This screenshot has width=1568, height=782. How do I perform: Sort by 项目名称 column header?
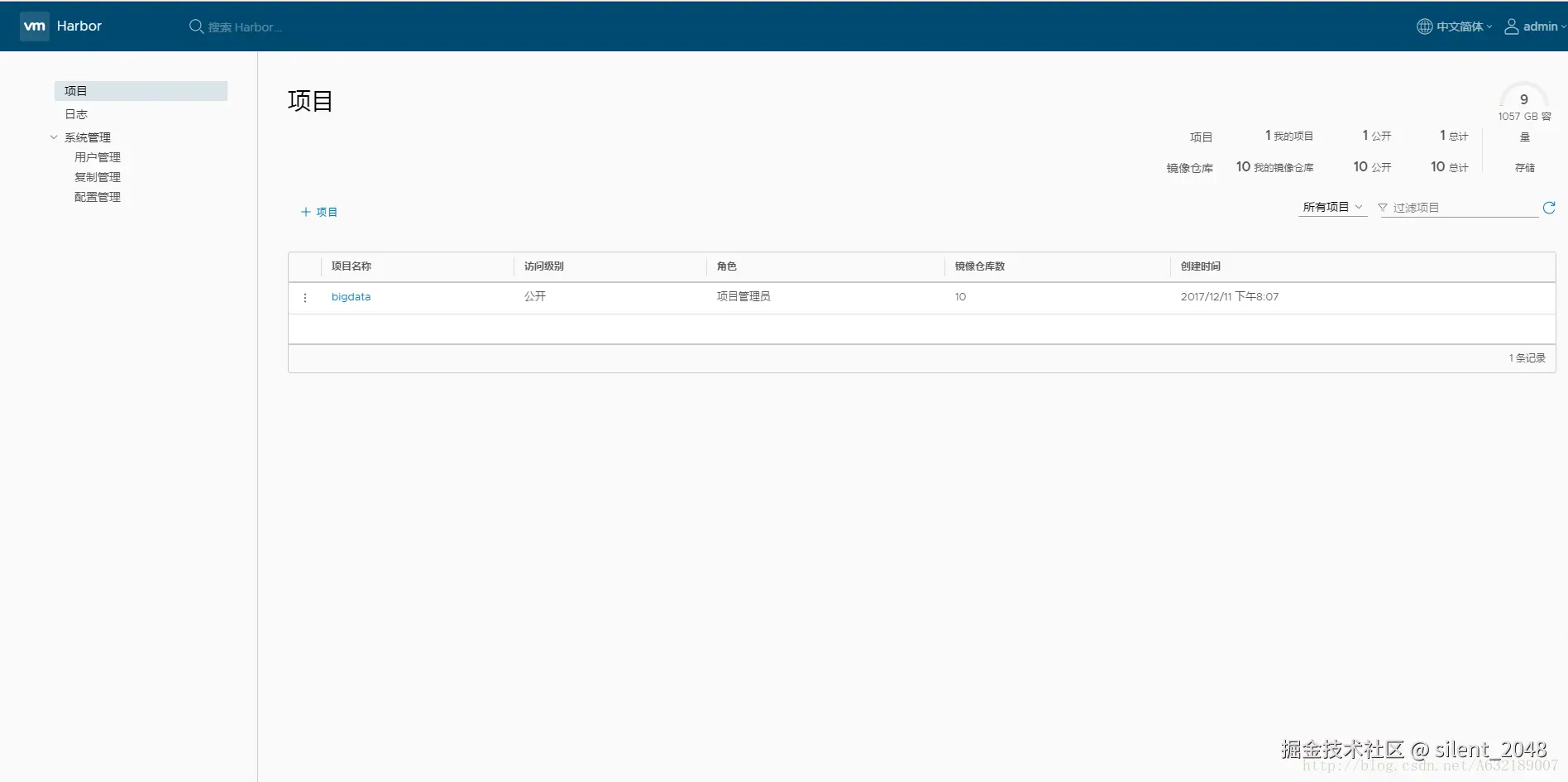click(x=351, y=266)
